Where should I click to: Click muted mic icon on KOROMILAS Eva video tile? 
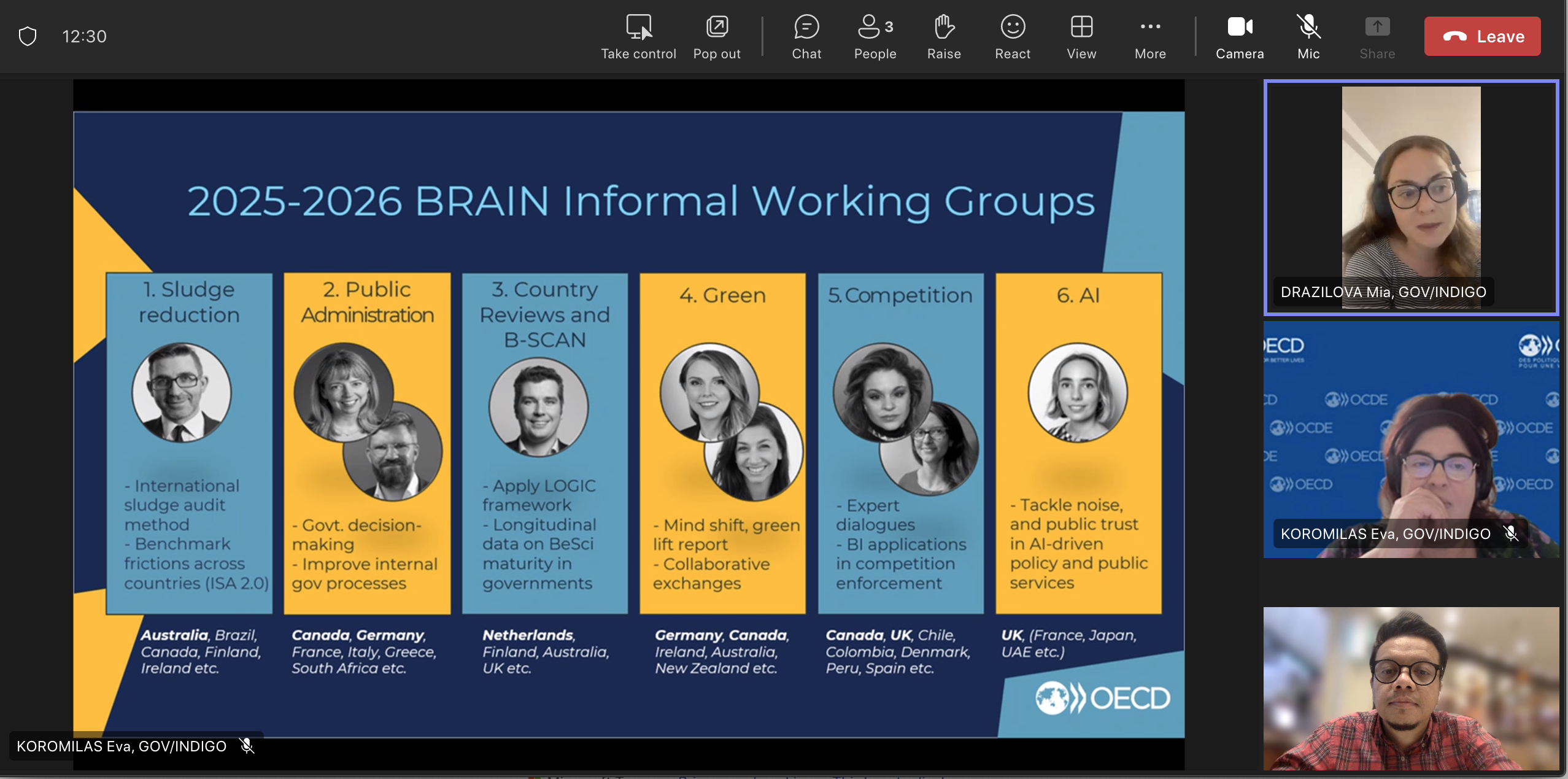pos(1511,533)
